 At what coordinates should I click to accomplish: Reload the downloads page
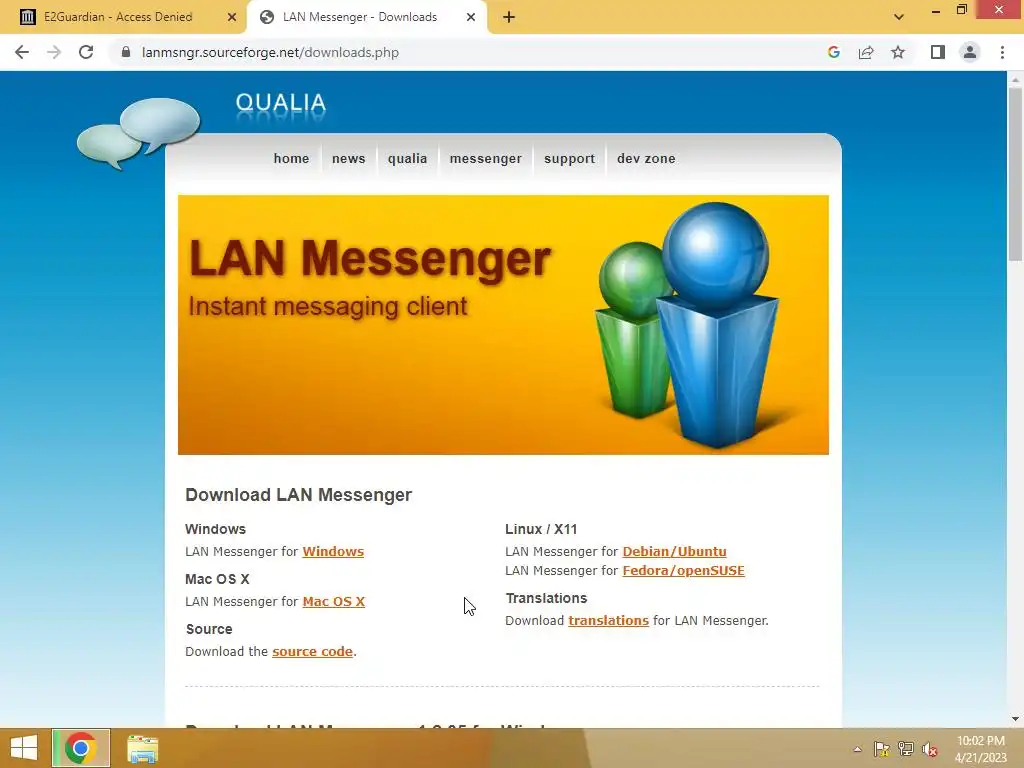(86, 52)
